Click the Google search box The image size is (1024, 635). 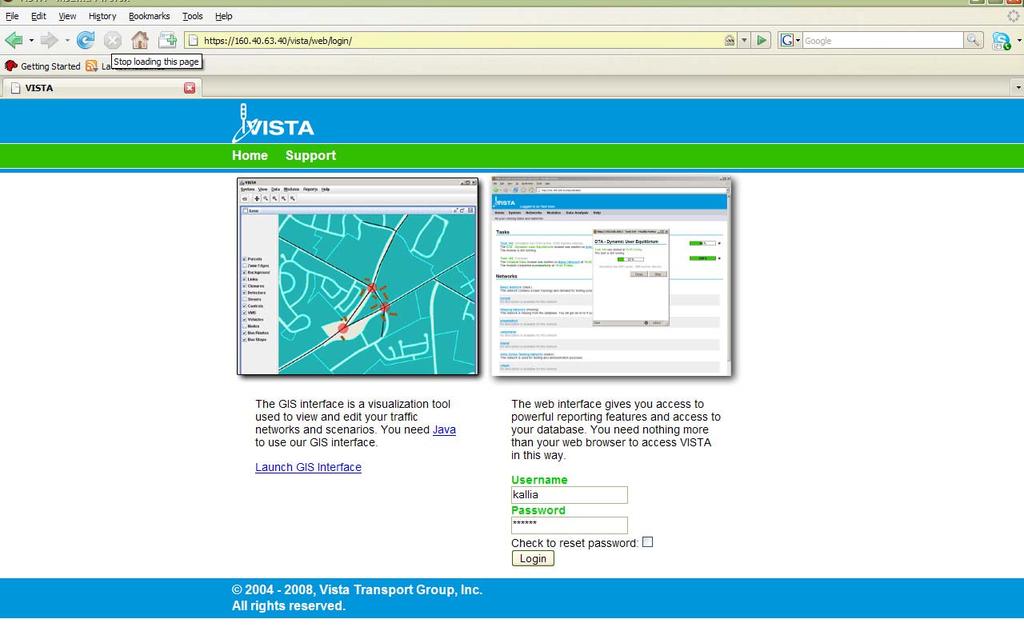[x=882, y=41]
